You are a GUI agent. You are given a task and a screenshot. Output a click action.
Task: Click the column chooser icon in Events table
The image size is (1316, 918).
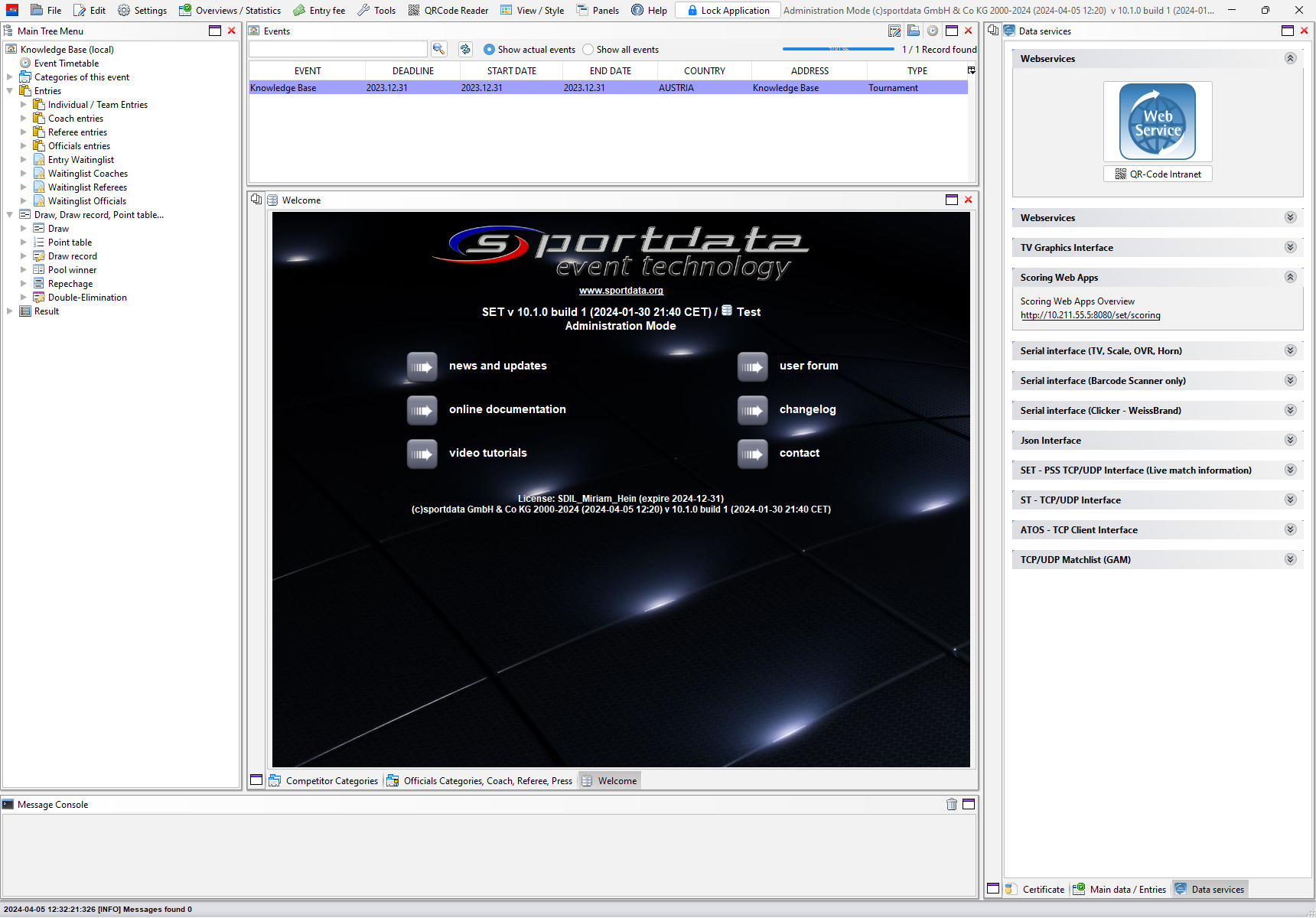(972, 70)
